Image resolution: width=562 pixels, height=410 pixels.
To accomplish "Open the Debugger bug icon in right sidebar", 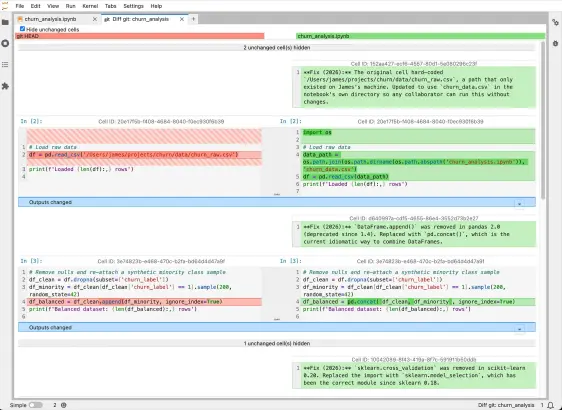I will 555,43.
